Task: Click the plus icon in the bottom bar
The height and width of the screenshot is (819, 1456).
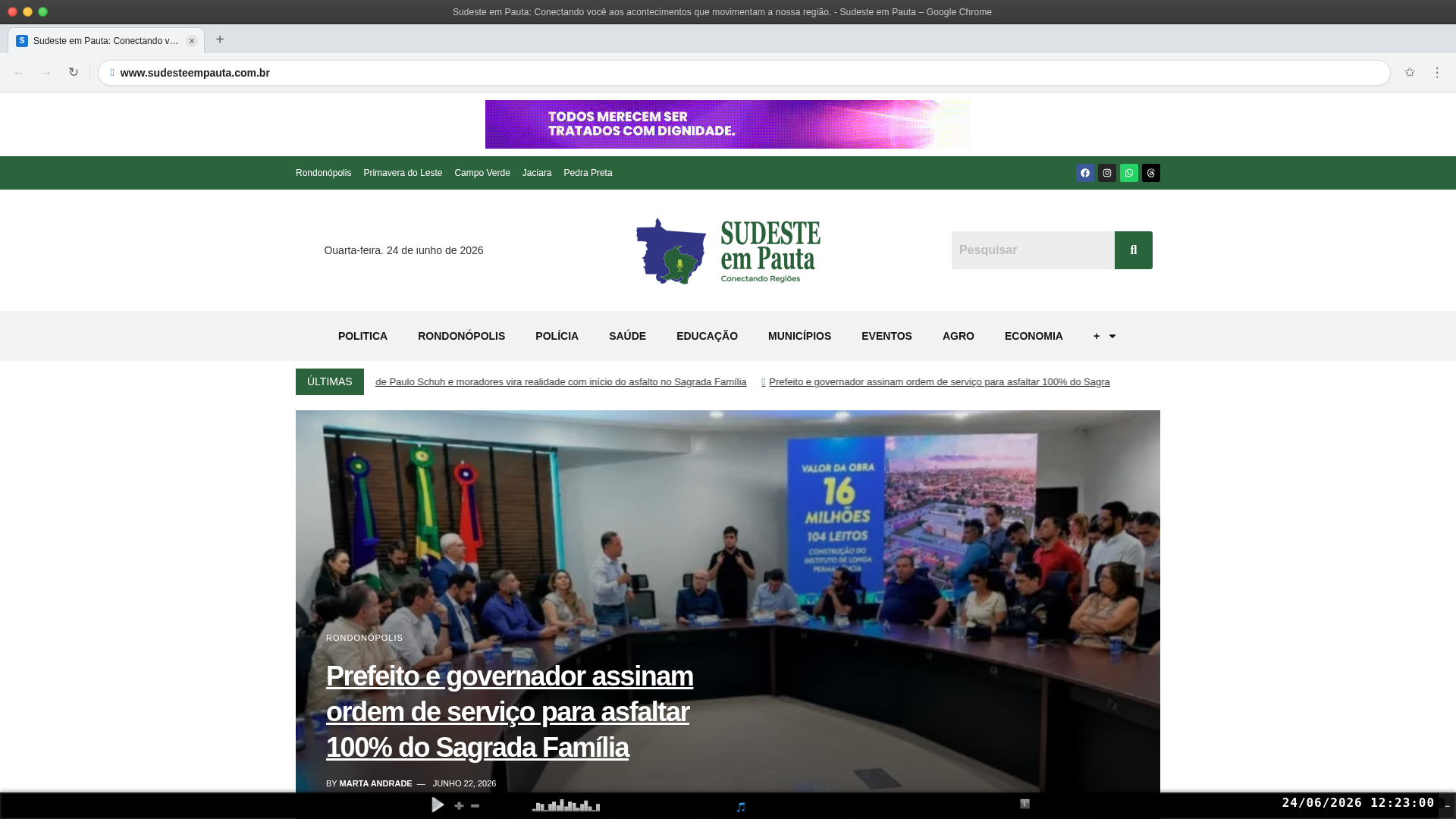Action: [459, 805]
